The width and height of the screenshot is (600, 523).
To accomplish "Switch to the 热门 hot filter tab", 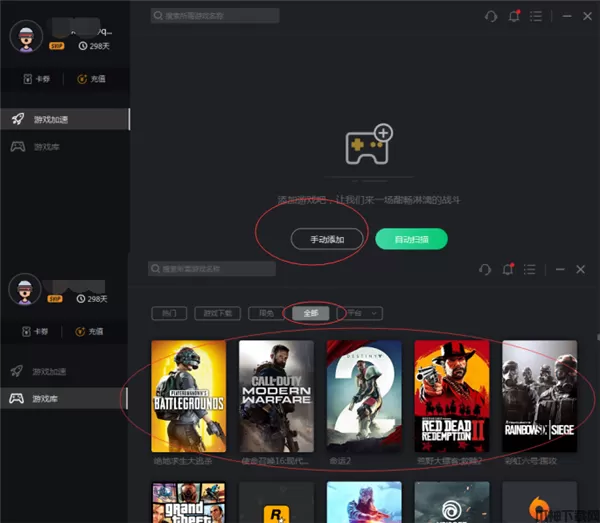I will point(169,313).
